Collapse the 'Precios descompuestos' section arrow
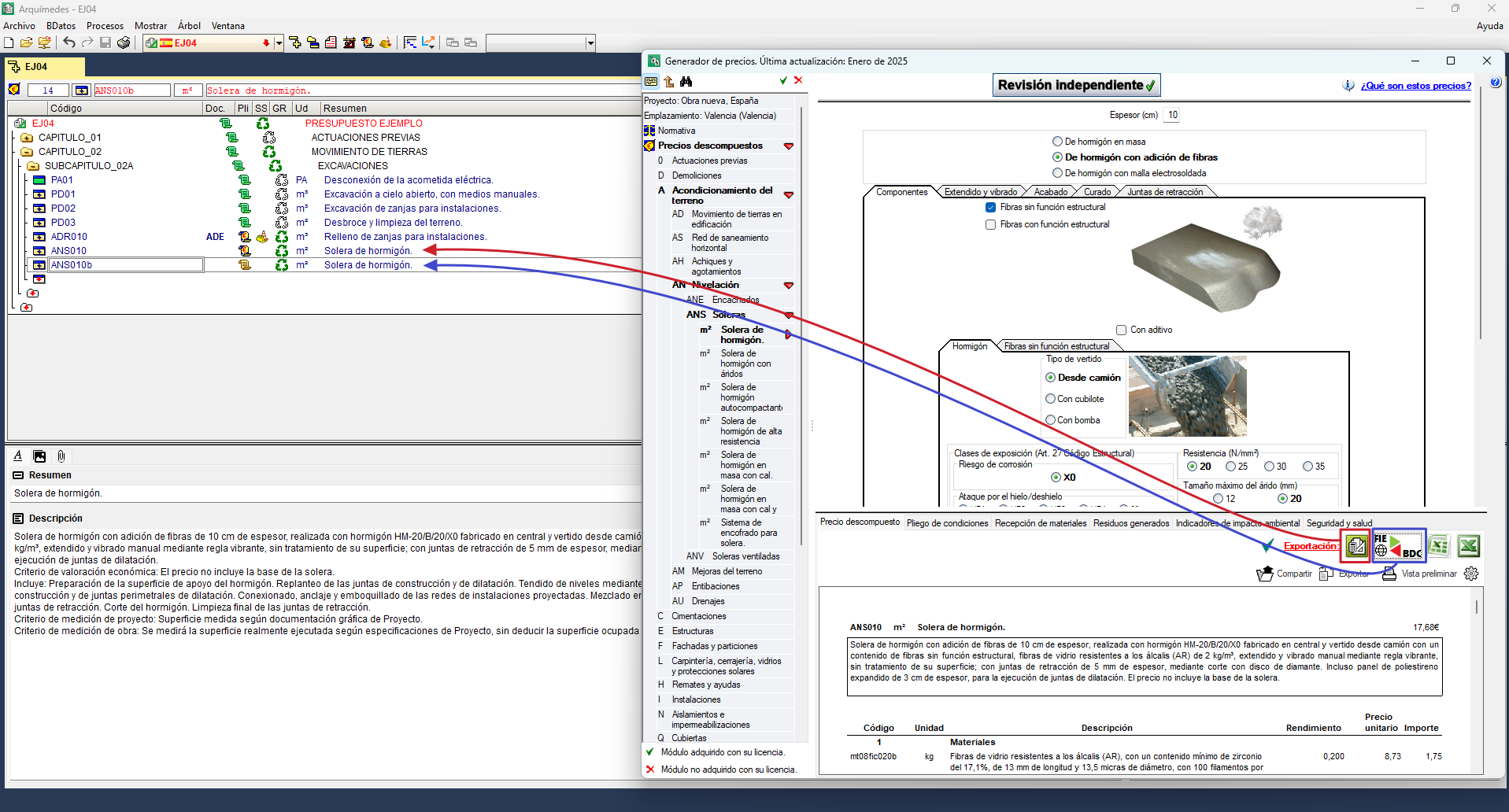The height and width of the screenshot is (812, 1509). click(788, 146)
